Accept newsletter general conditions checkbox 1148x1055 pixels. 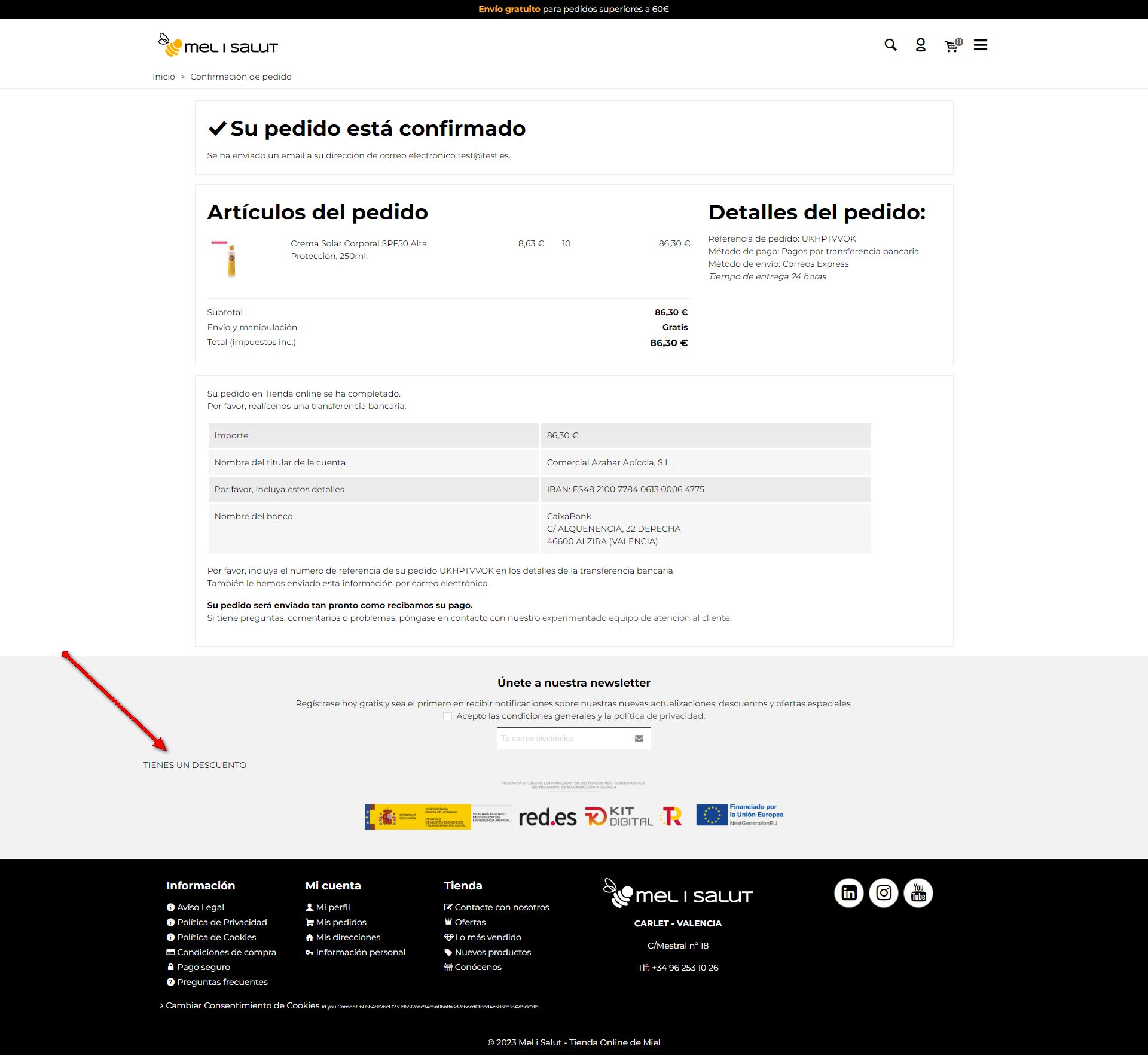tap(447, 716)
